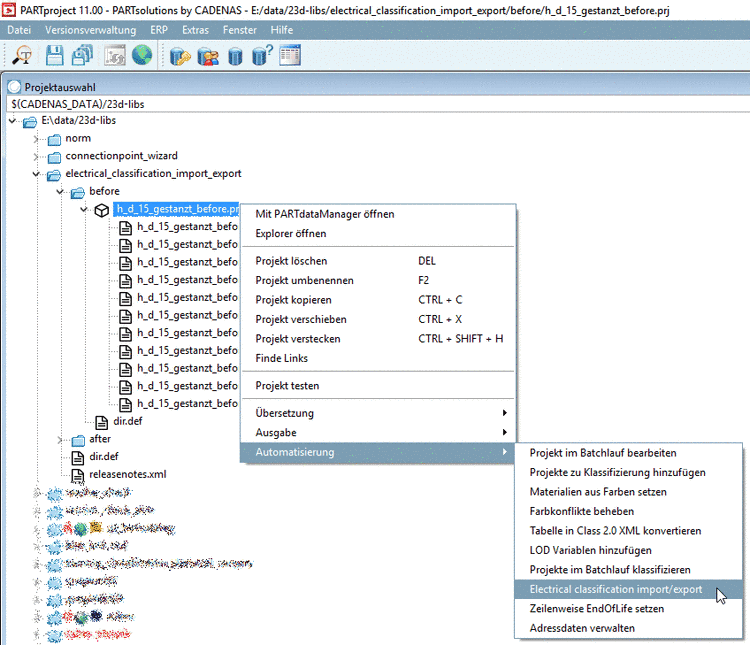Choose Tabelle in Class 2.0 XML konvertieren
The width and height of the screenshot is (750, 645).
(x=629, y=531)
